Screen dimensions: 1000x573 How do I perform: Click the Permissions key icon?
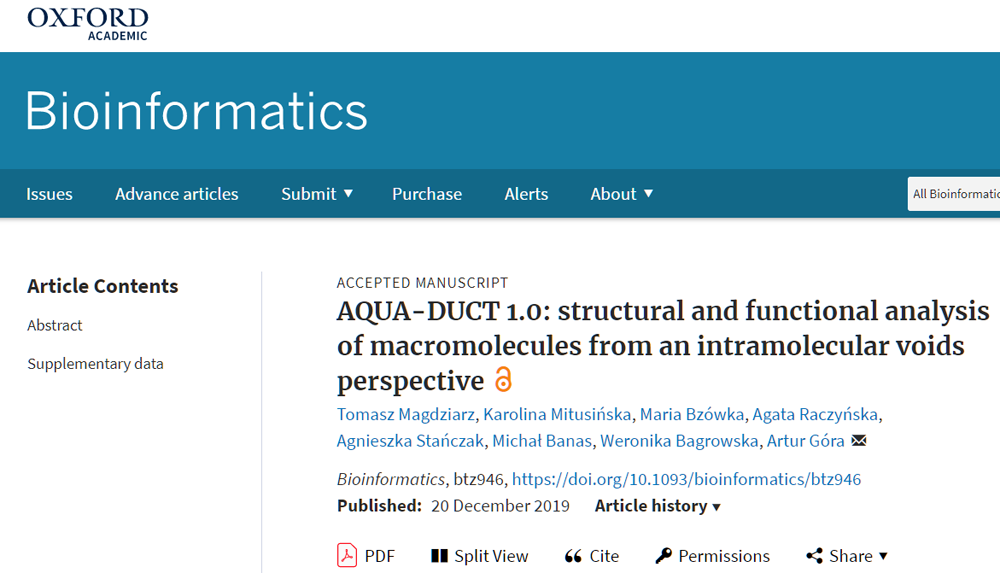click(x=663, y=556)
